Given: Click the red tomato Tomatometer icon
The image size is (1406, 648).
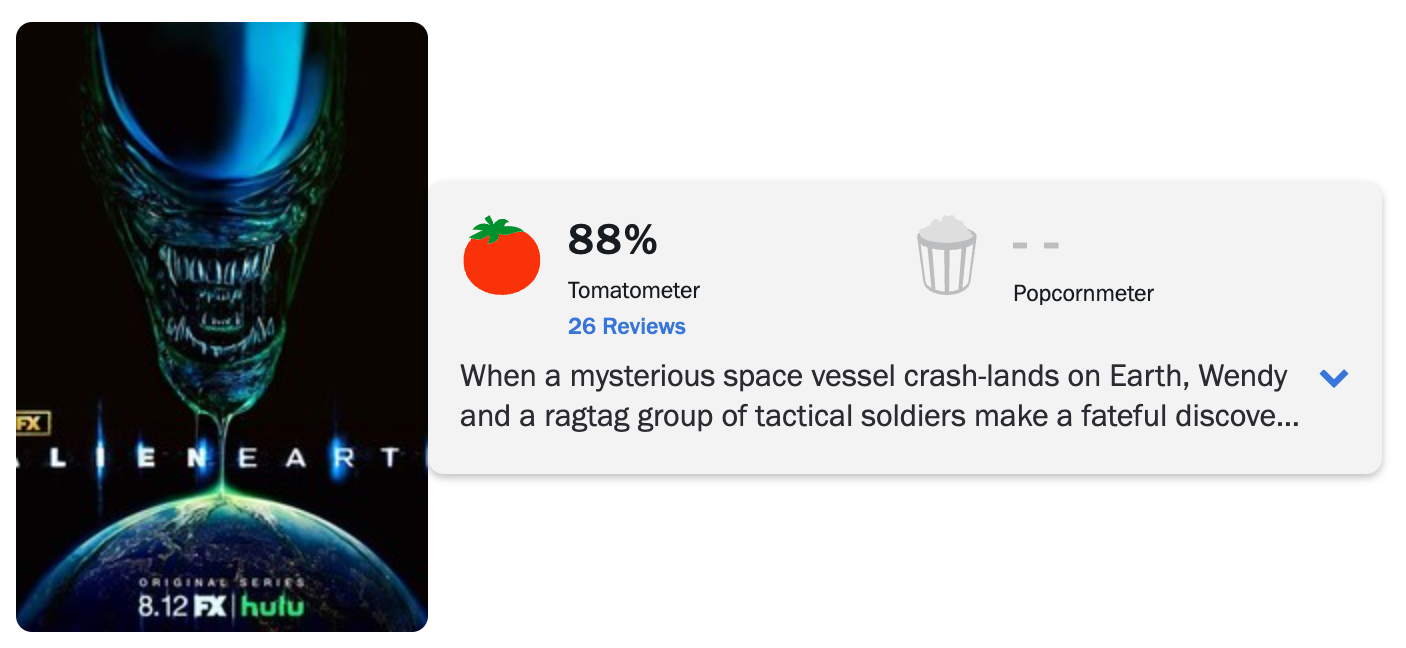Looking at the screenshot, I should click(501, 256).
